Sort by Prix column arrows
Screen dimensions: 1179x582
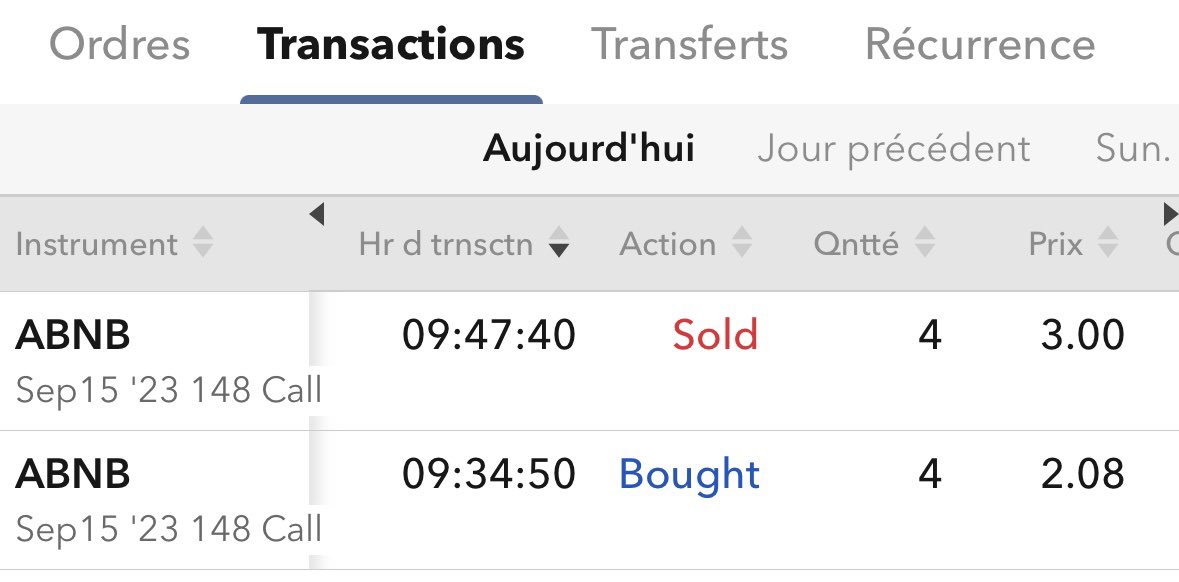1108,244
